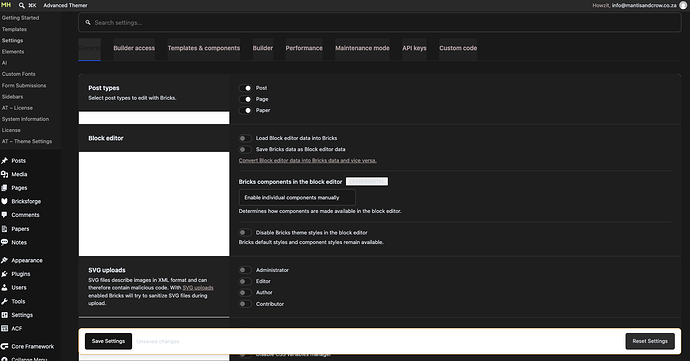Viewport: 690px width, 361px height.
Task: Switch to the General tab
Action: tap(89, 48)
